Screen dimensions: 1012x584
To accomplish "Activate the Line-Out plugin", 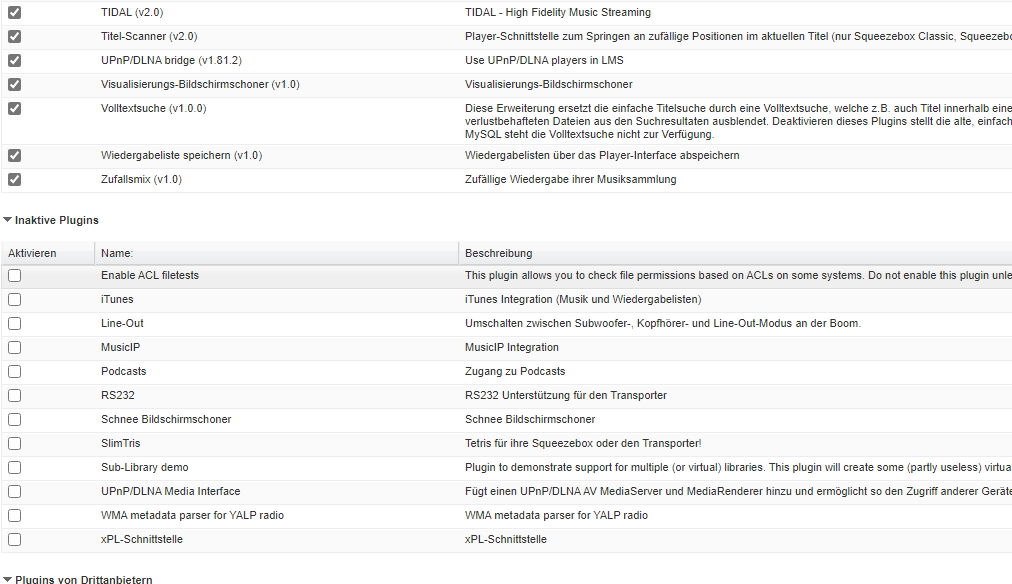I will tap(14, 324).
